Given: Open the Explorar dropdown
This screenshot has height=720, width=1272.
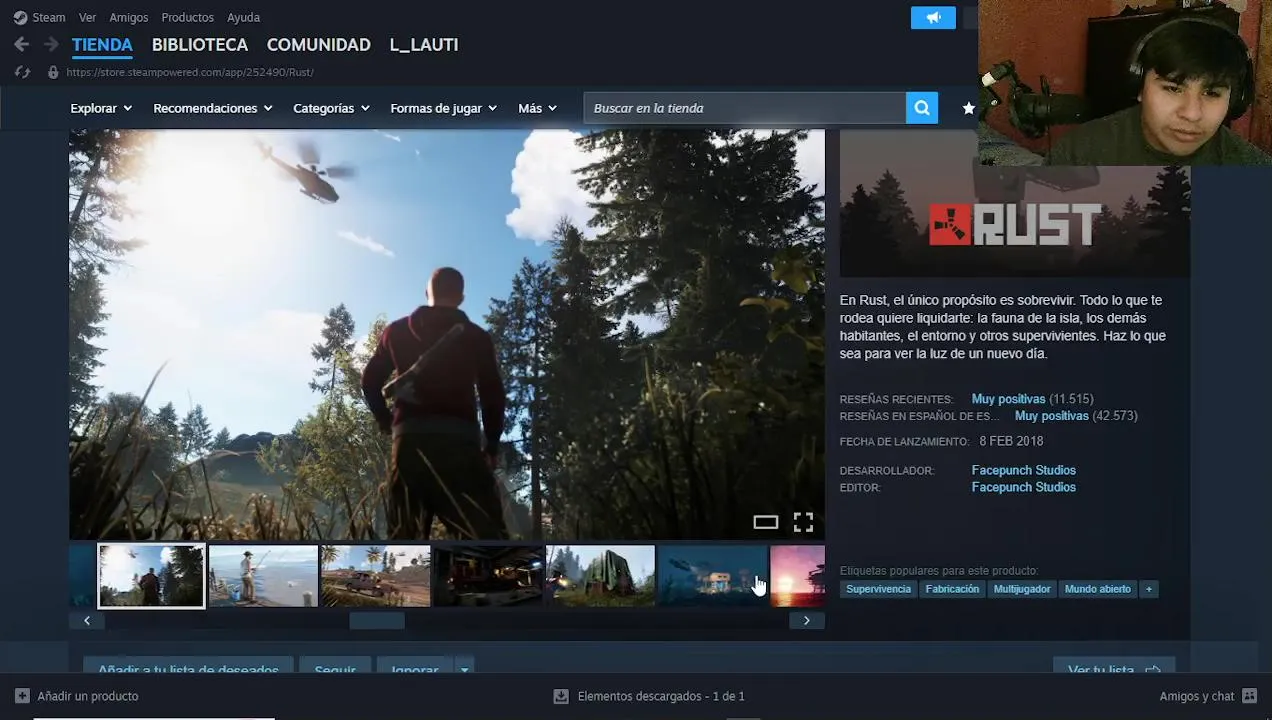Looking at the screenshot, I should coord(101,108).
